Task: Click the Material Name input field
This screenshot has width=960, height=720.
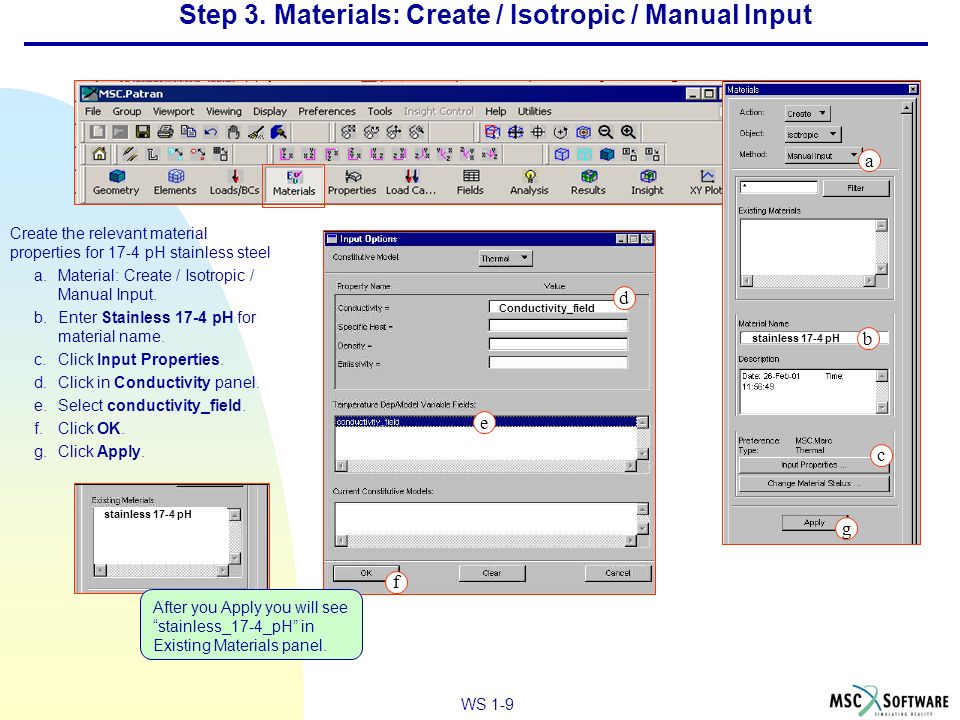Action: tap(814, 338)
